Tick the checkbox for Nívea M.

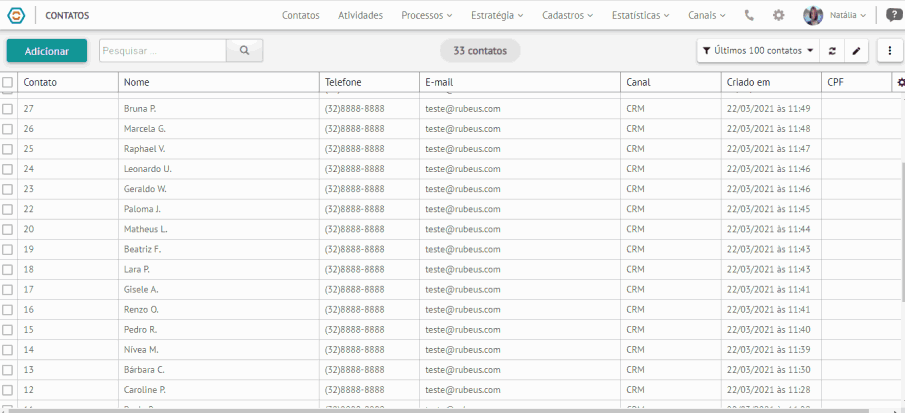tap(7, 350)
